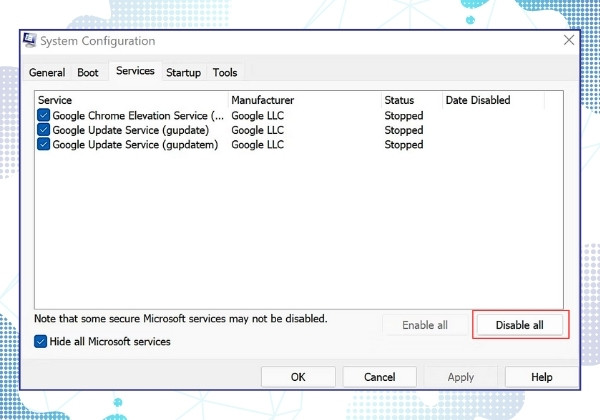Click the Disable all button

pos(520,325)
